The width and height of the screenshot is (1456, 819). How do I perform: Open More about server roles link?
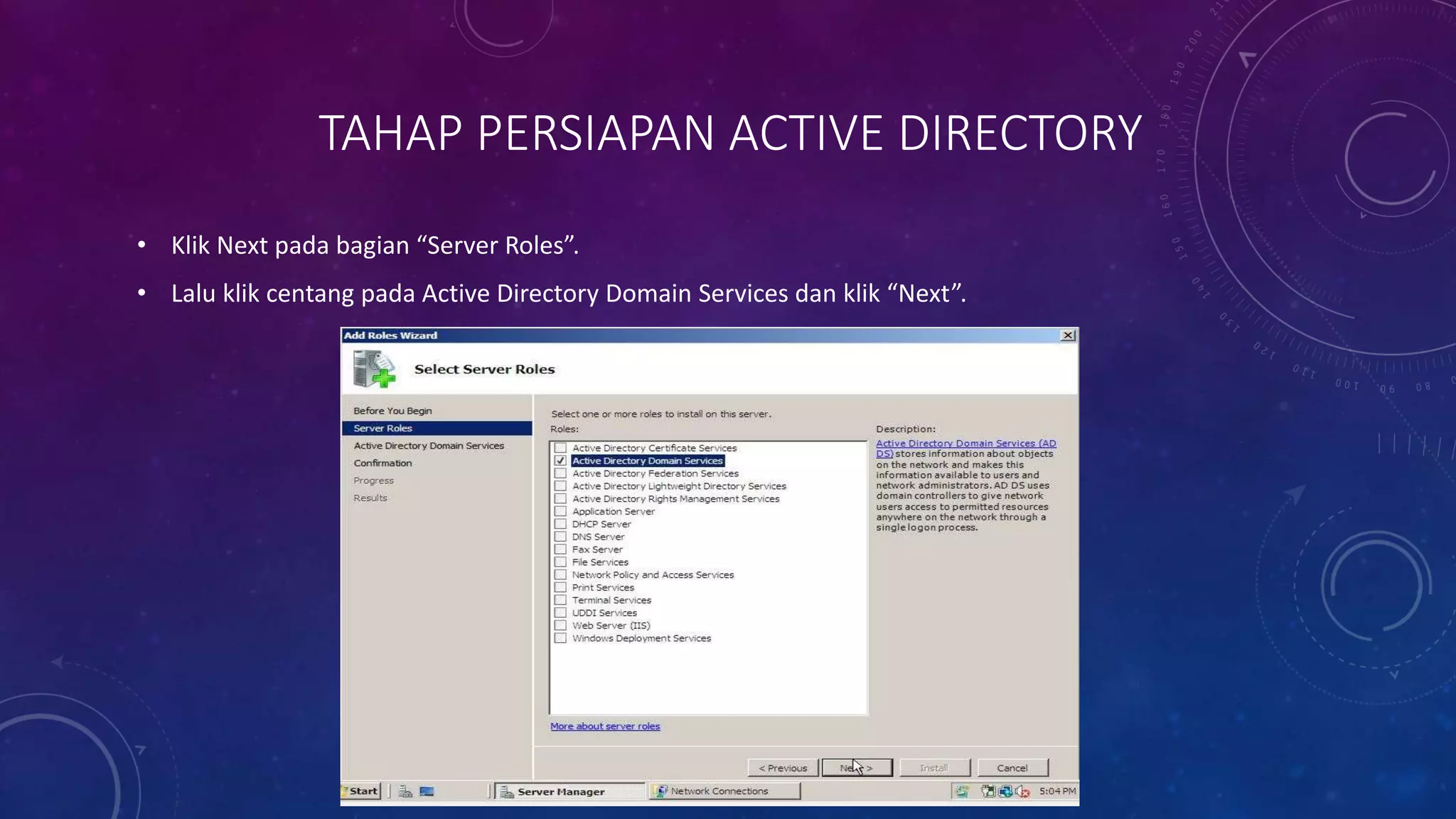click(x=605, y=726)
